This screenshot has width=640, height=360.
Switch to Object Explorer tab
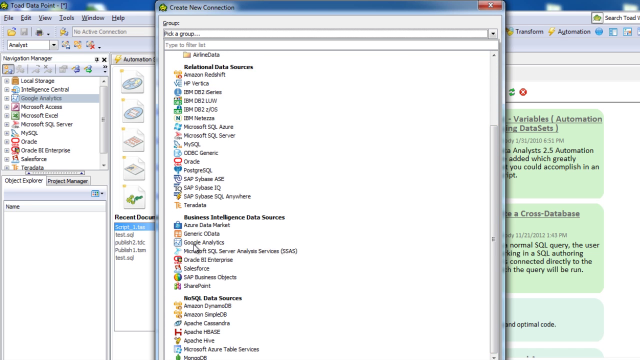pos(24,180)
